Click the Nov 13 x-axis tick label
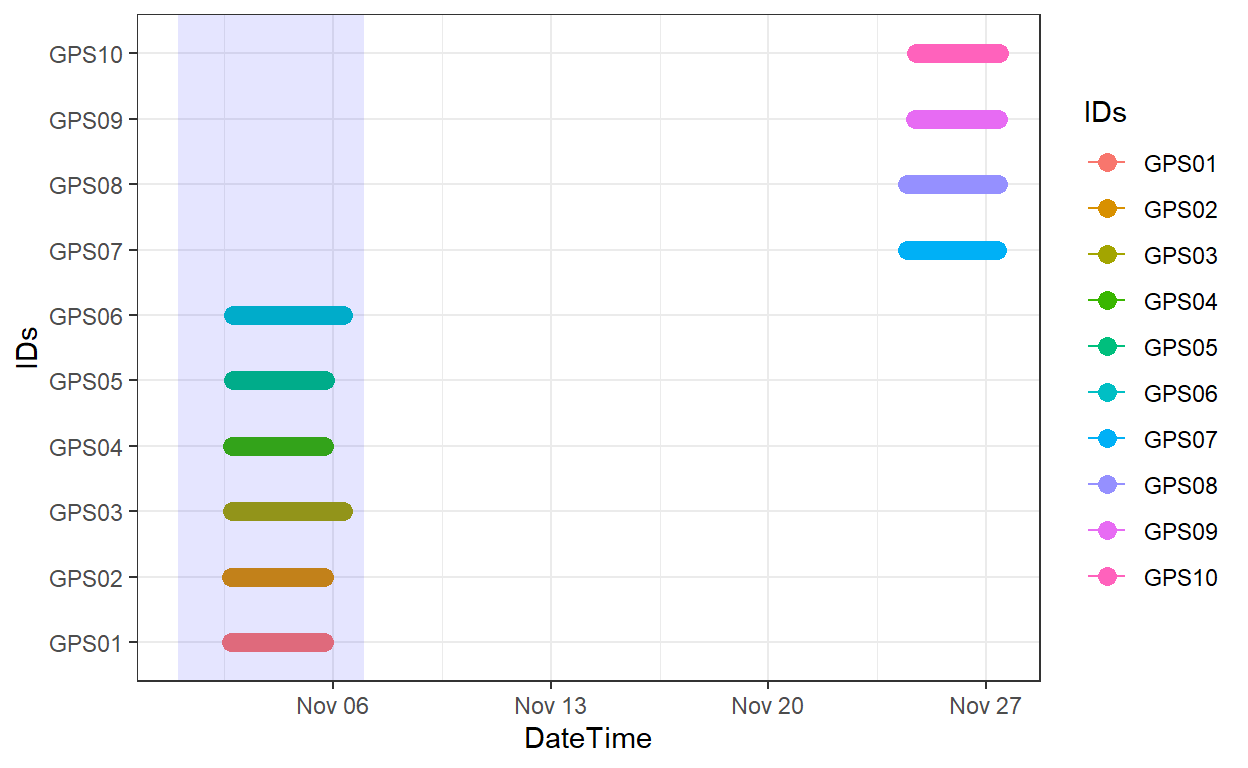The height and width of the screenshot is (768, 1248). (550, 707)
